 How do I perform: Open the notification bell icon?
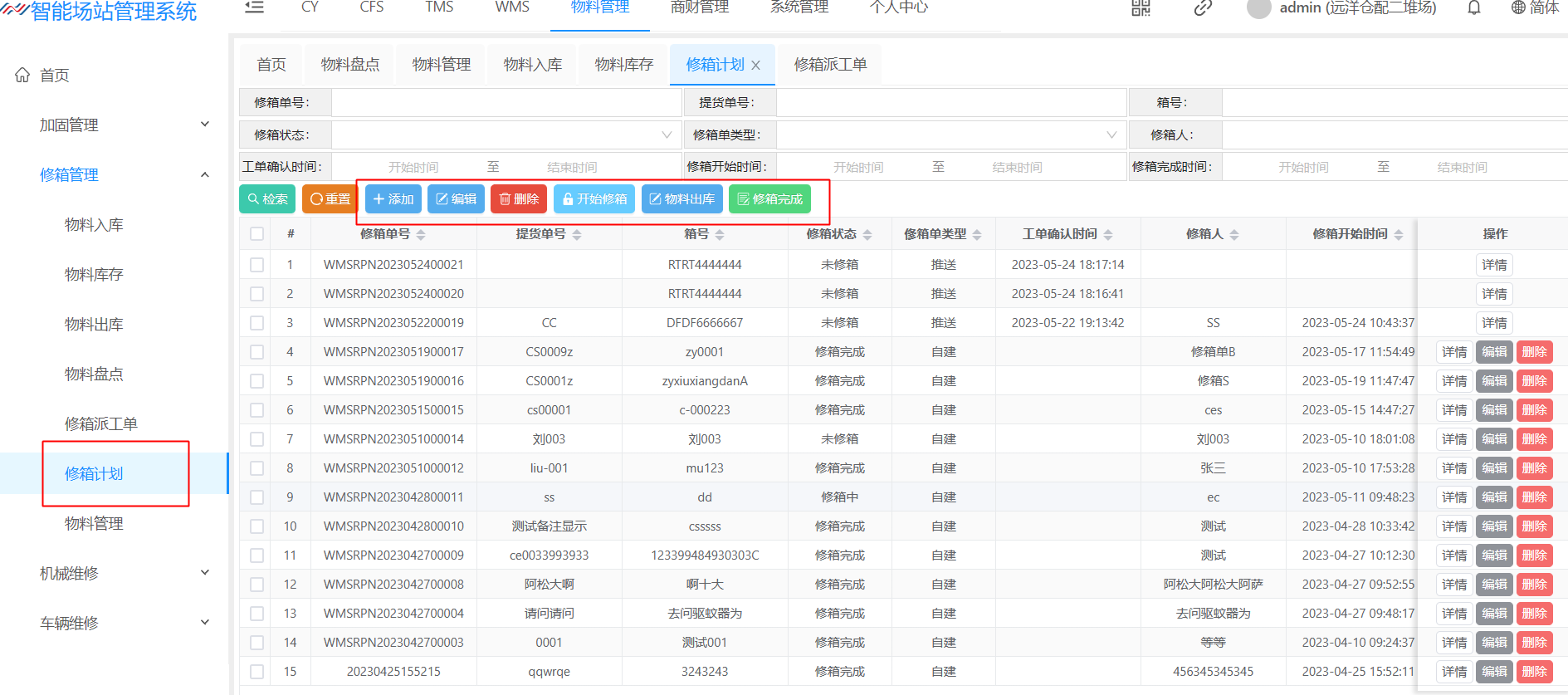click(1474, 8)
